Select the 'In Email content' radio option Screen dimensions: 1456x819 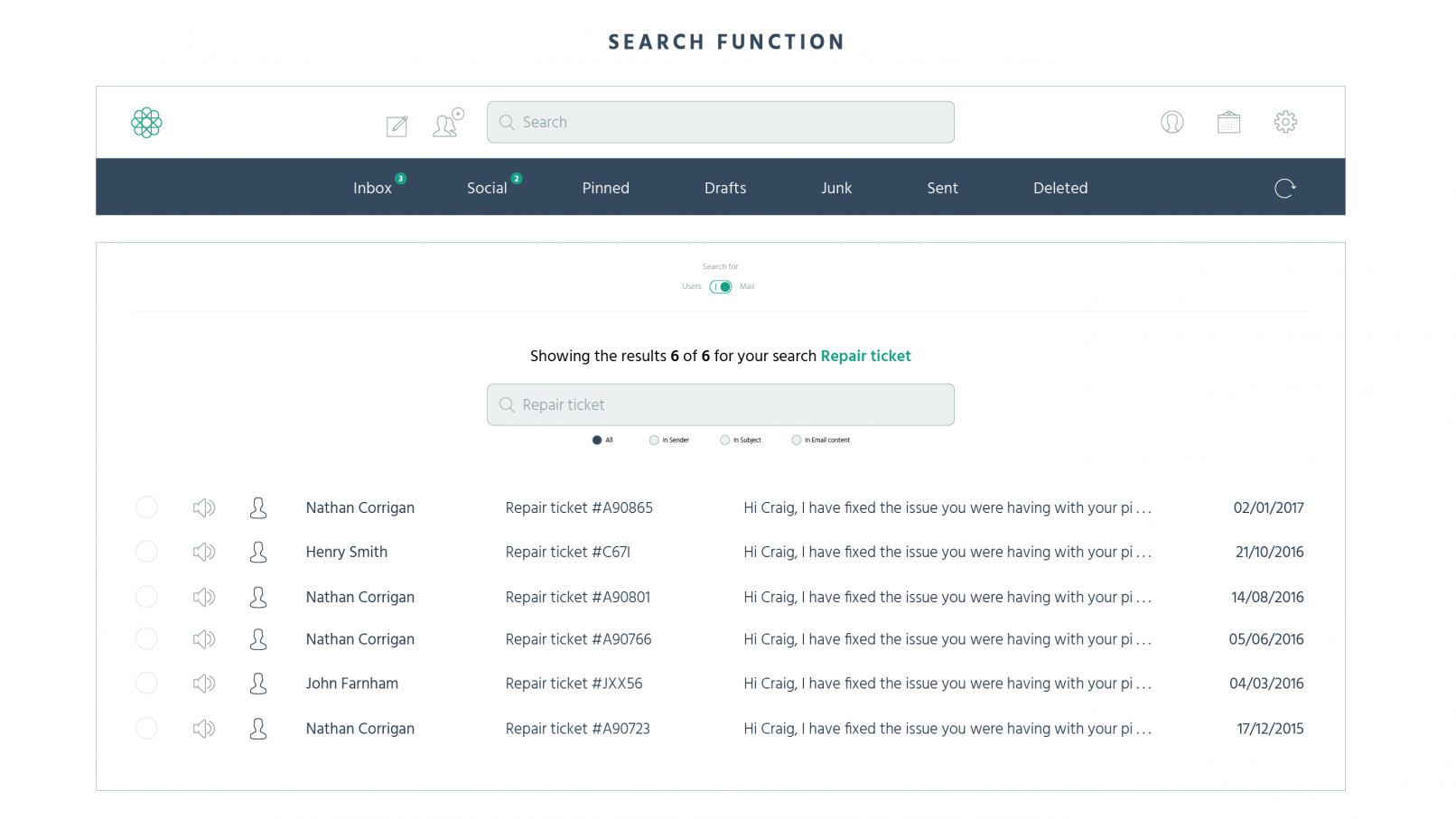796,441
